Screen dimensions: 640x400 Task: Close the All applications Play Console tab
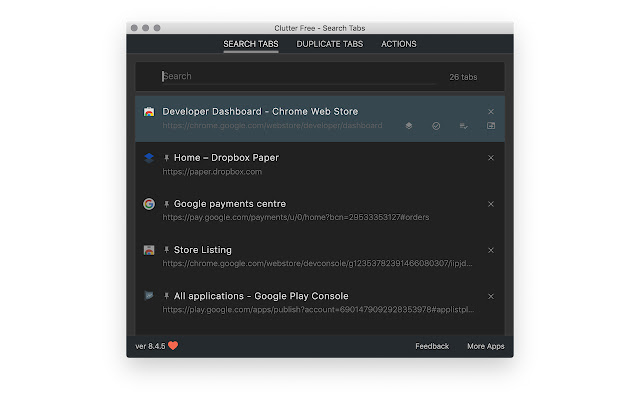(x=491, y=296)
